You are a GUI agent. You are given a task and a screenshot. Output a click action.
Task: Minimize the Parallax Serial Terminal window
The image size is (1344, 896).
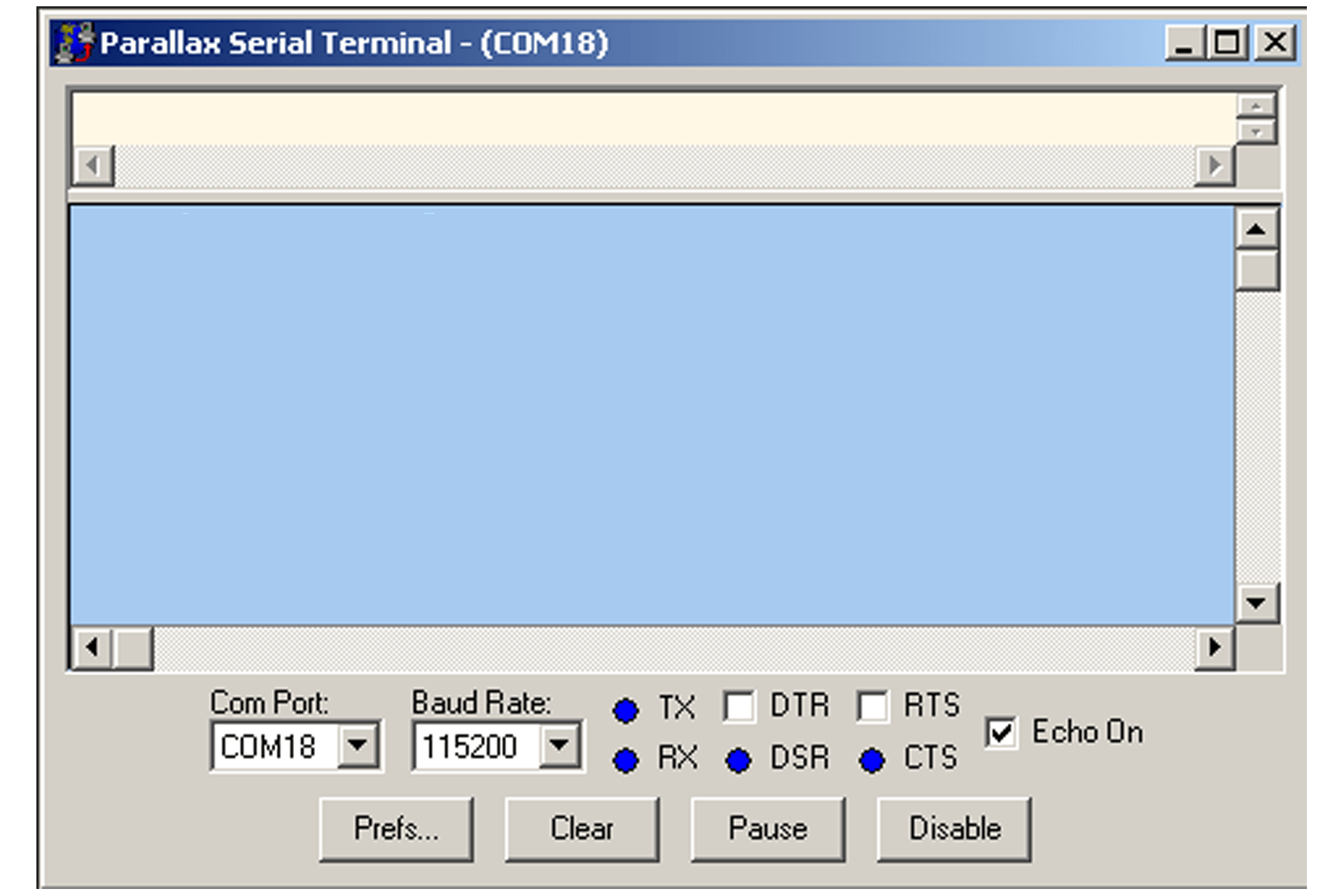click(1185, 43)
